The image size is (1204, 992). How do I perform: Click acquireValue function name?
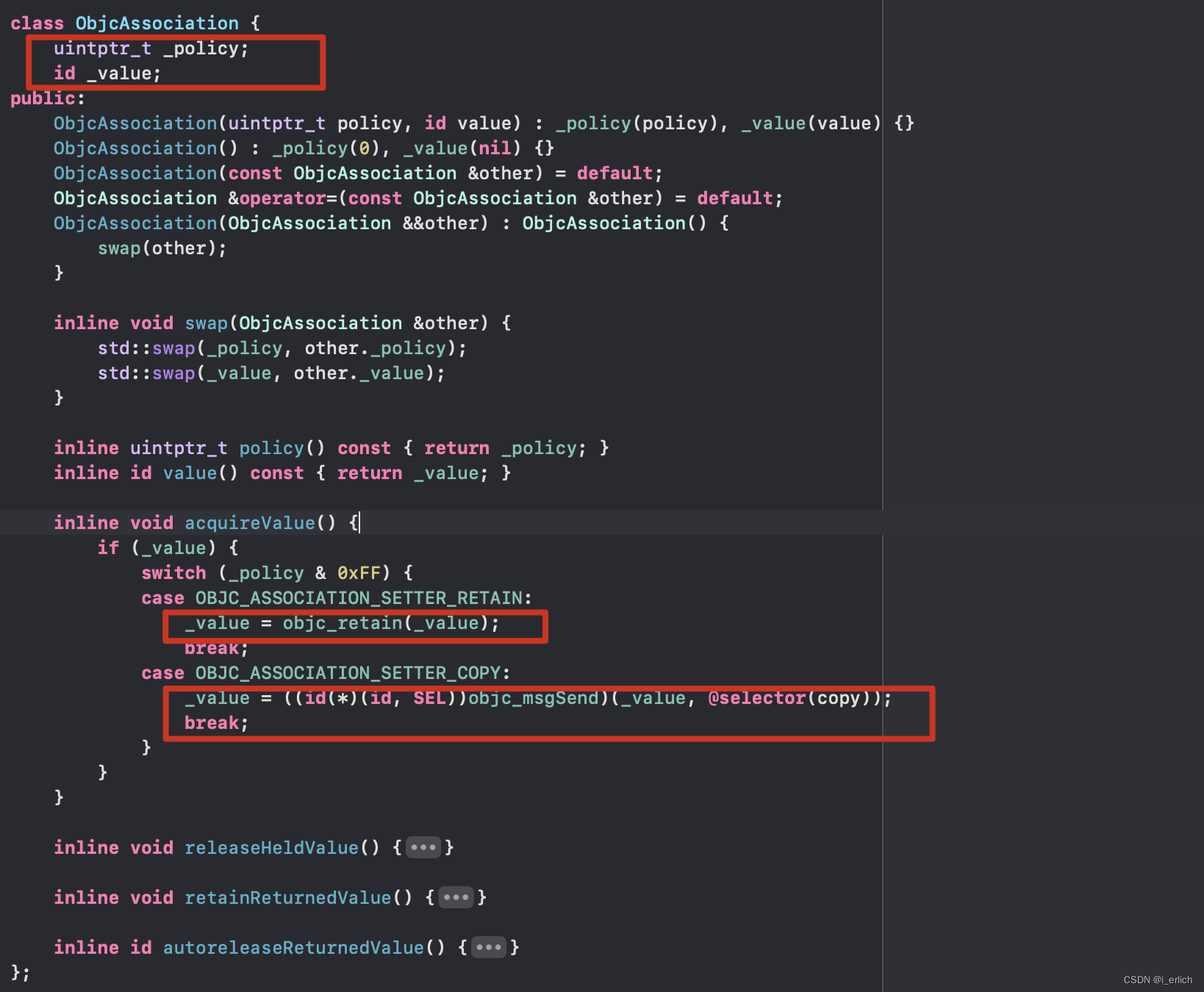(250, 523)
